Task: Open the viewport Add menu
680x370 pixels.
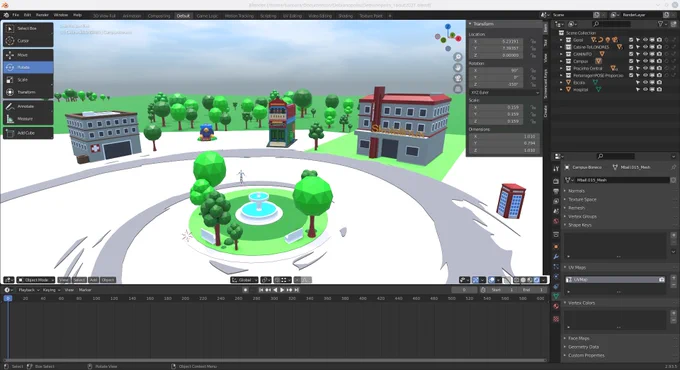Action: coord(93,280)
